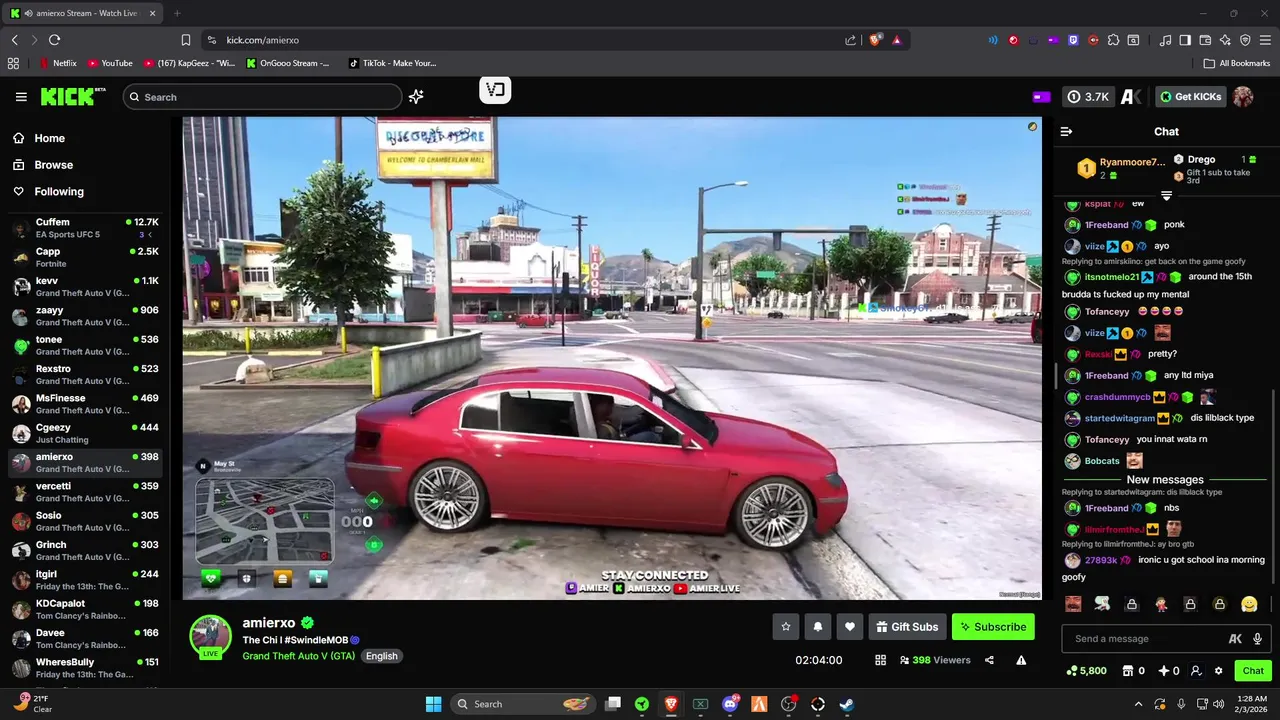Open YouTube bookmark
The width and height of the screenshot is (1280, 720).
coord(110,63)
